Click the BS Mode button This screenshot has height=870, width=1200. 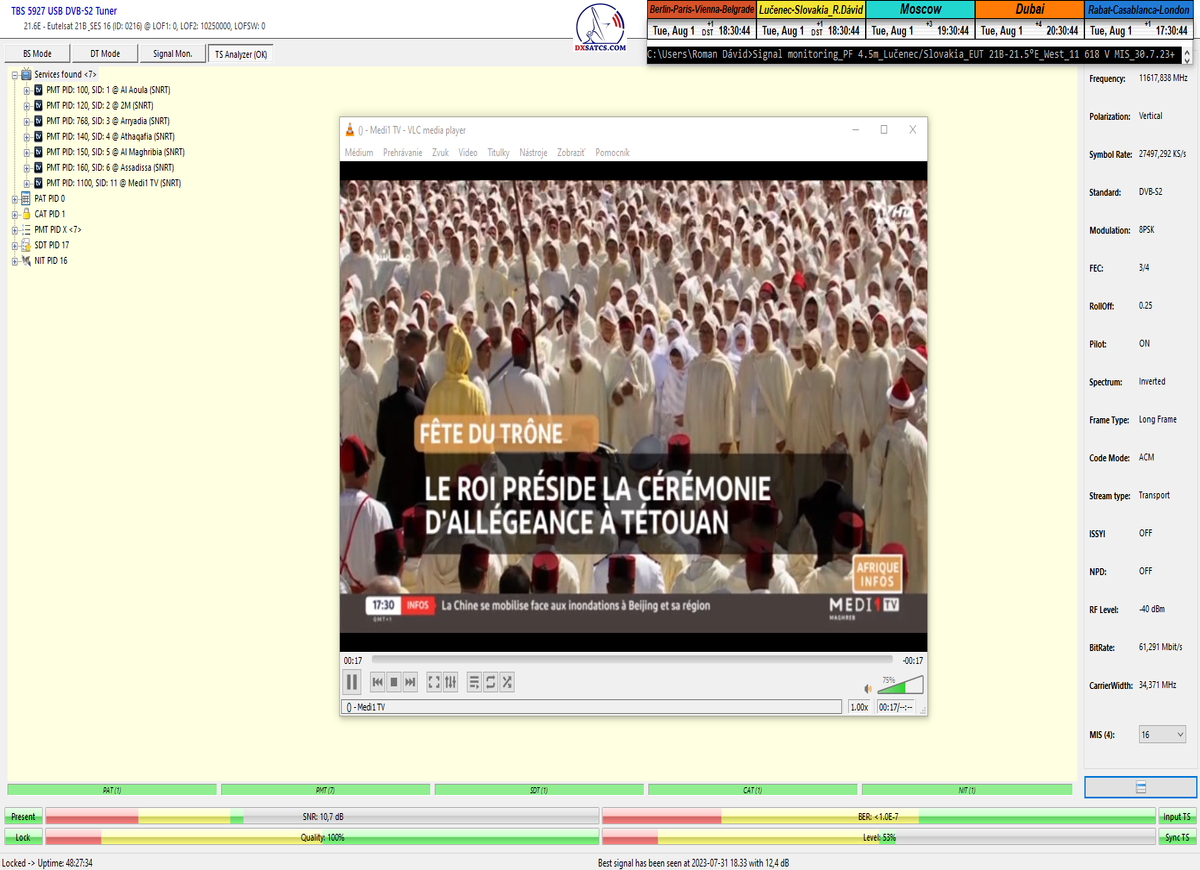click(x=37, y=54)
